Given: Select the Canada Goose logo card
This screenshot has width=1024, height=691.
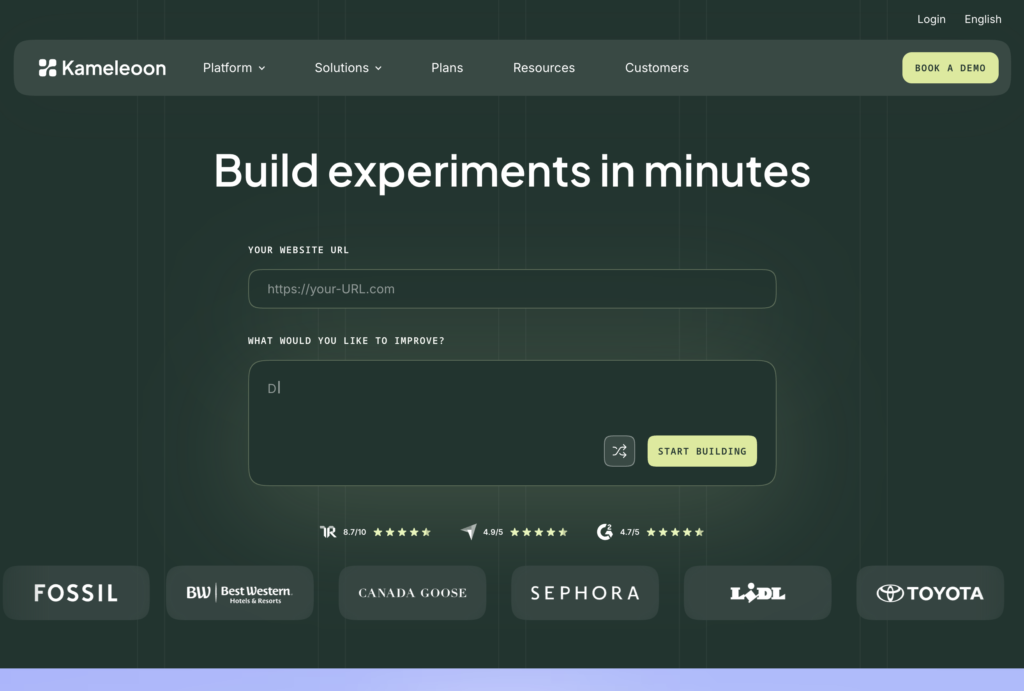Looking at the screenshot, I should 412,592.
